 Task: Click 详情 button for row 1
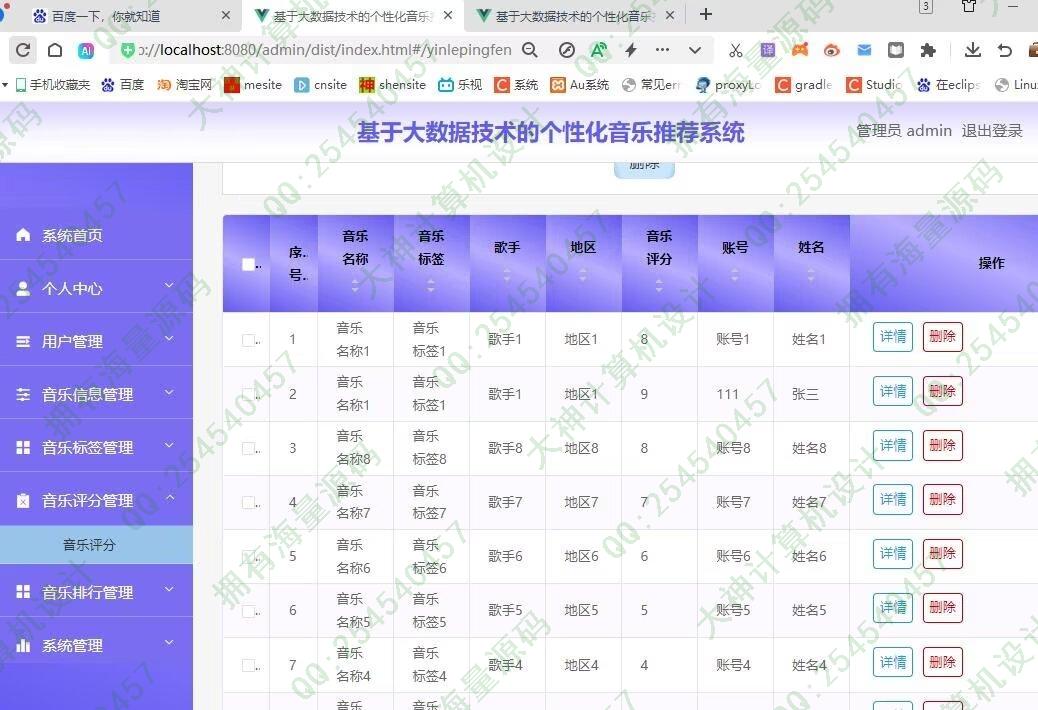tap(893, 337)
